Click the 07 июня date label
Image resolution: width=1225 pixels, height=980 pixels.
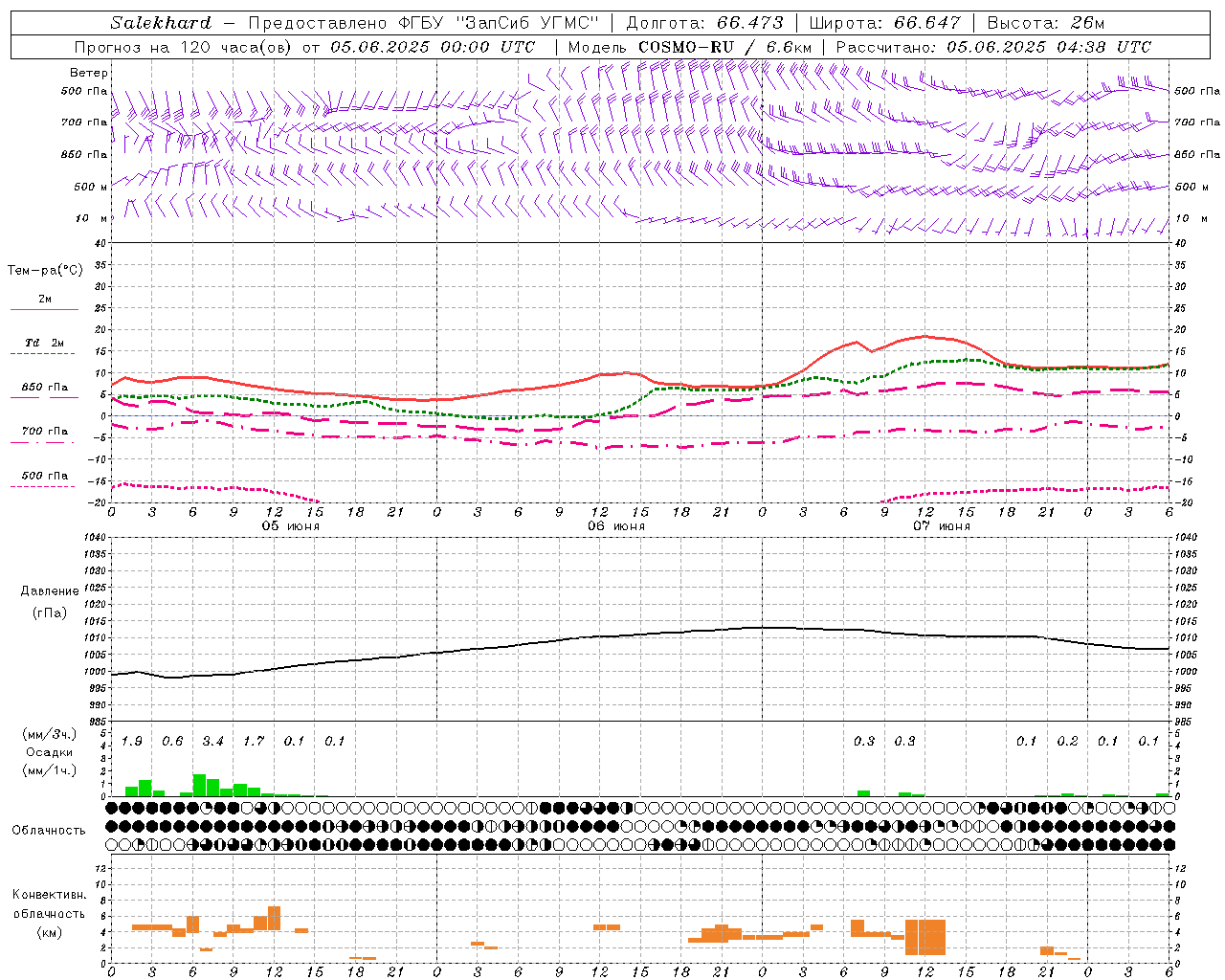point(942,526)
